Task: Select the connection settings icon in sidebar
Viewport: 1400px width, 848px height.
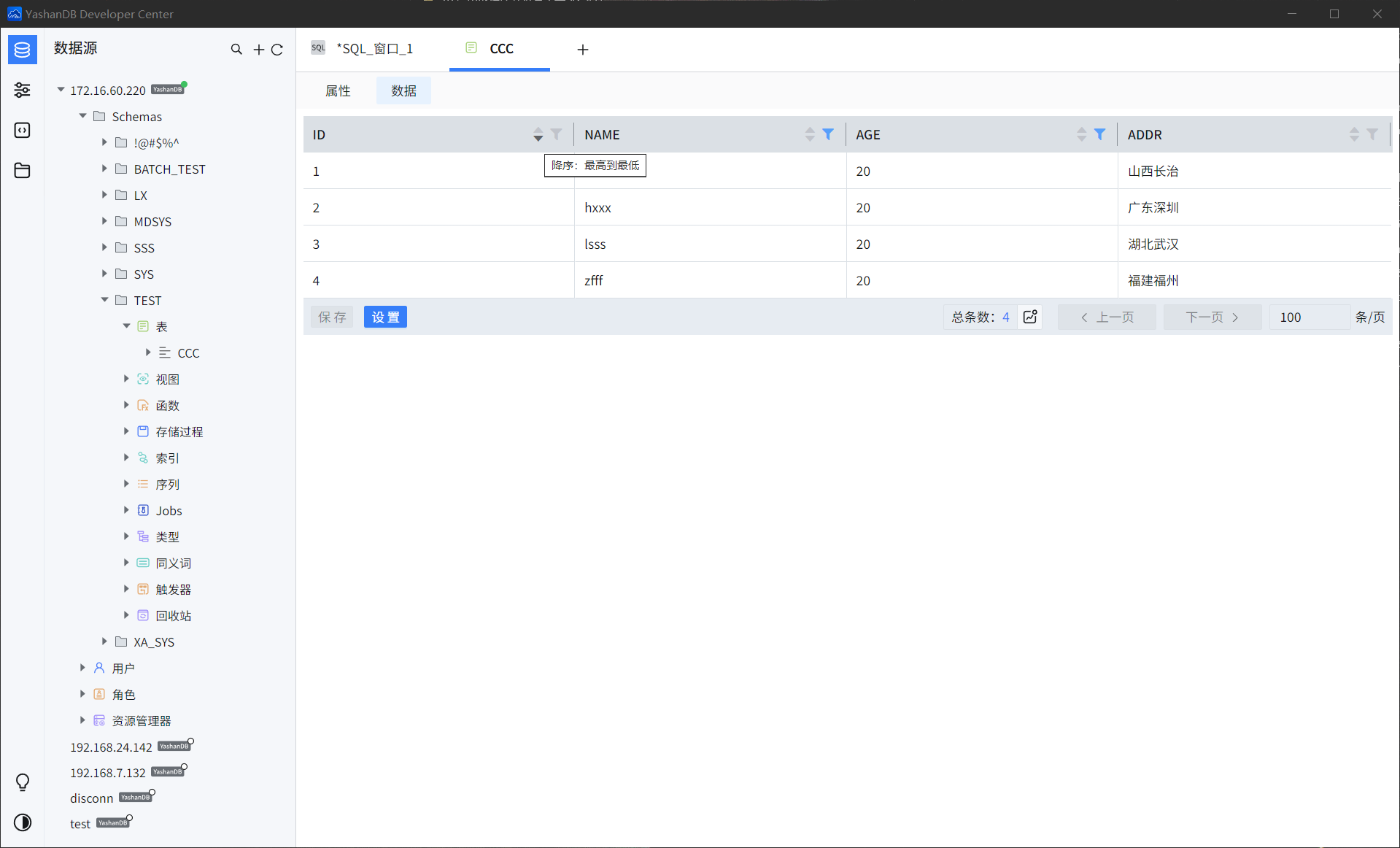Action: click(22, 90)
